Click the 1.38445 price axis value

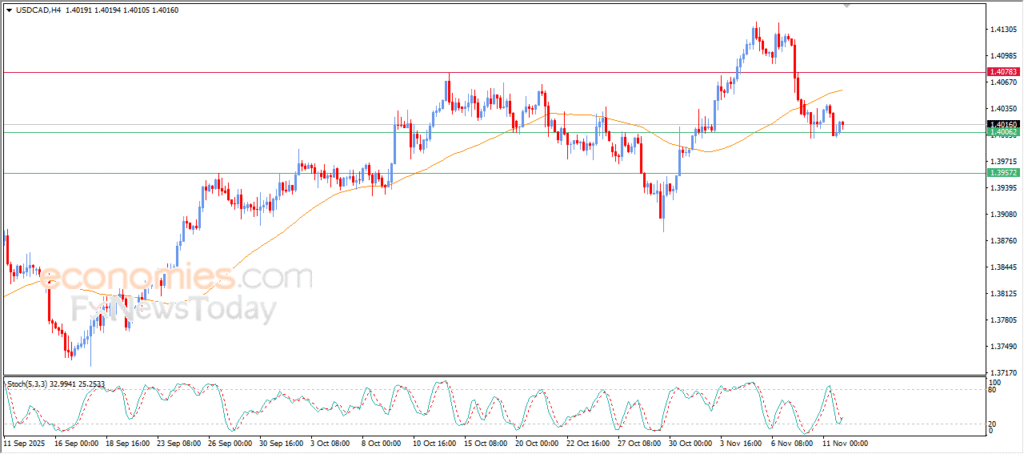click(1004, 267)
